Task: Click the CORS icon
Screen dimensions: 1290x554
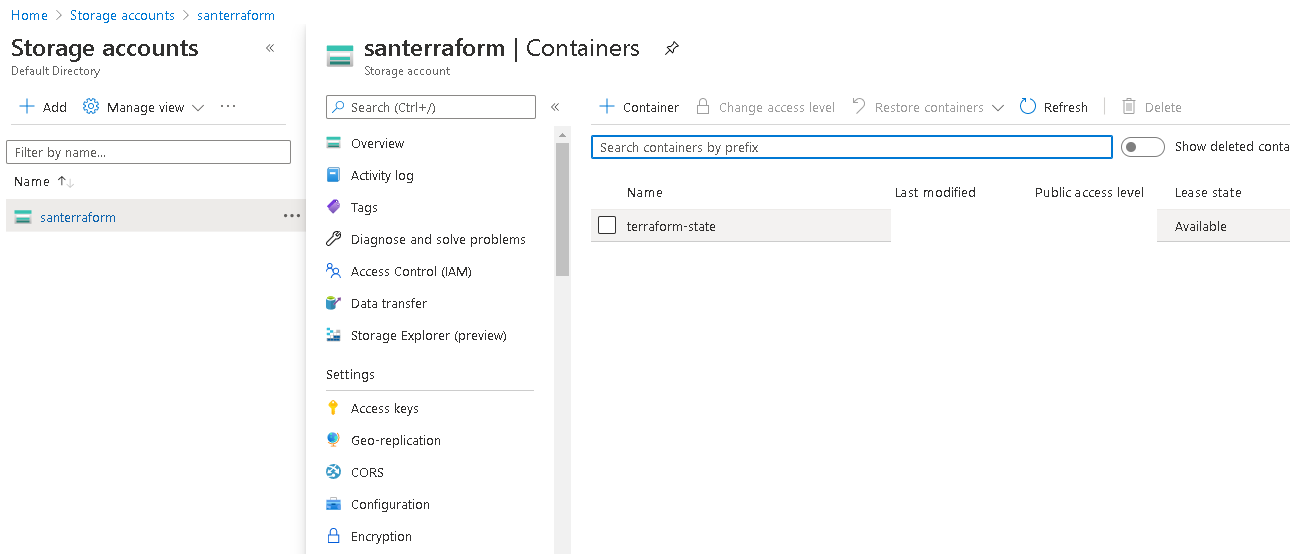Action: pyautogui.click(x=334, y=472)
